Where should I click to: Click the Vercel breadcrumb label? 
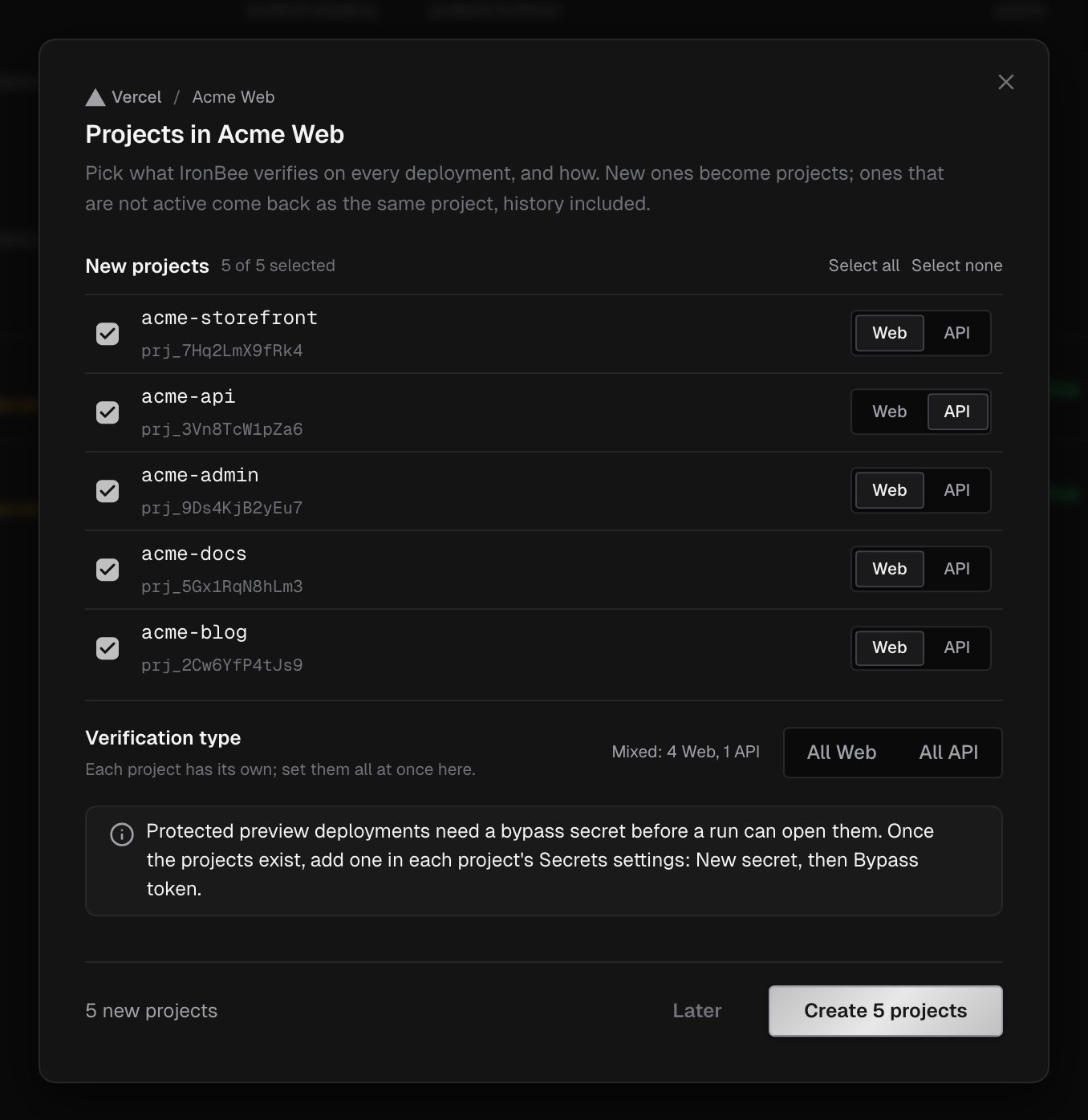tap(136, 97)
